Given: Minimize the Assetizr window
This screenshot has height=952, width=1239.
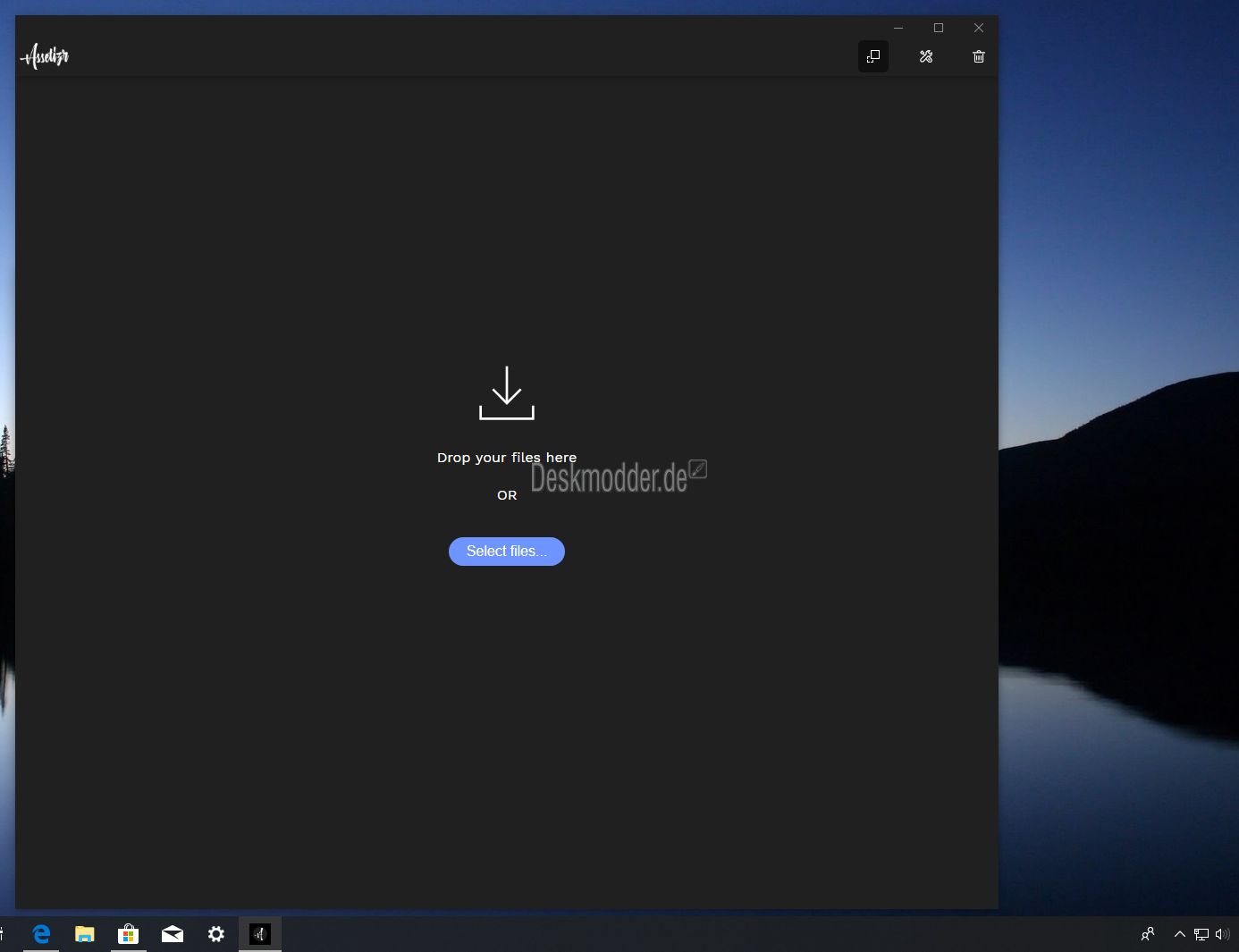Looking at the screenshot, I should (x=898, y=28).
